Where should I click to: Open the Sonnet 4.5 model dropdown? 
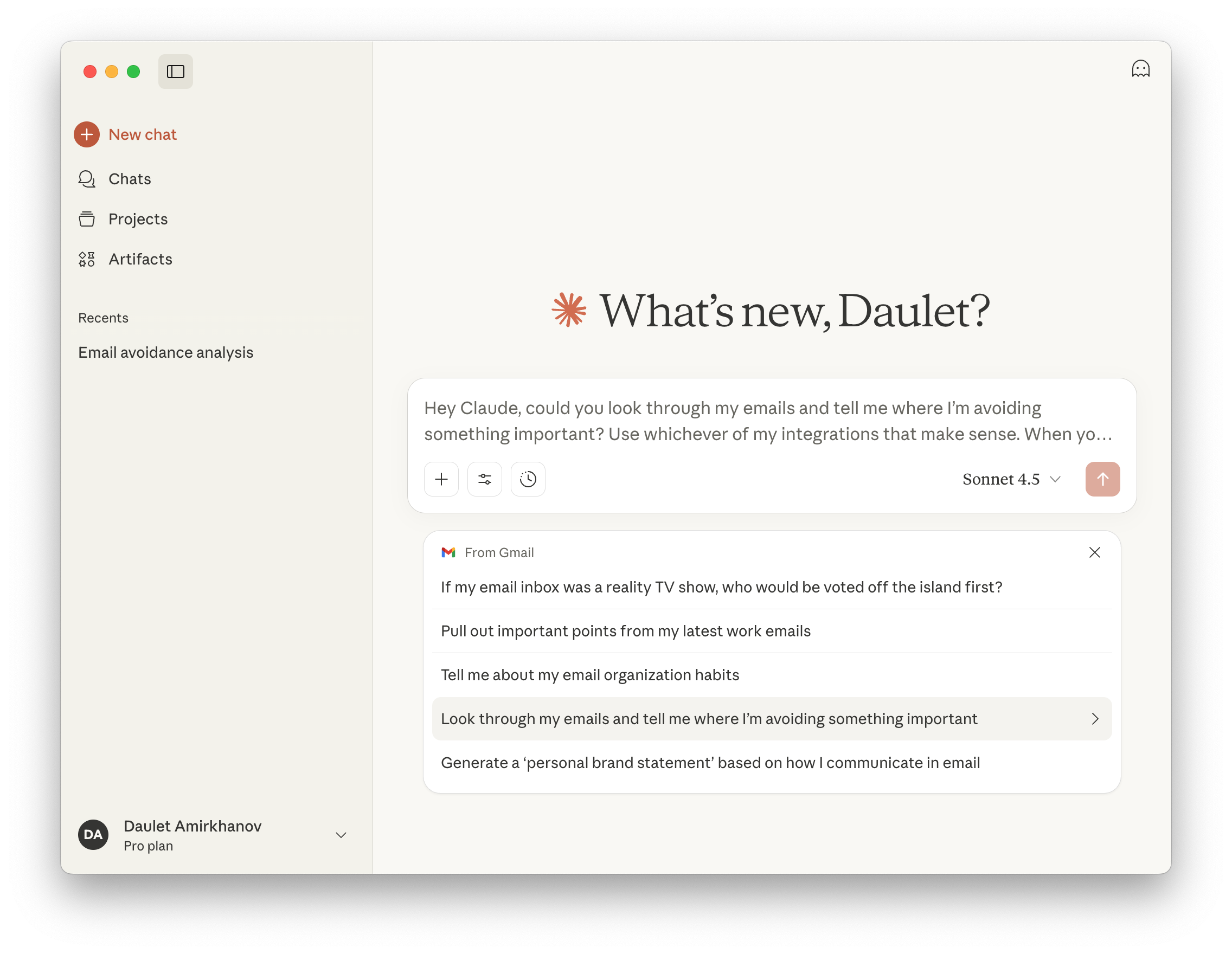click(1011, 479)
